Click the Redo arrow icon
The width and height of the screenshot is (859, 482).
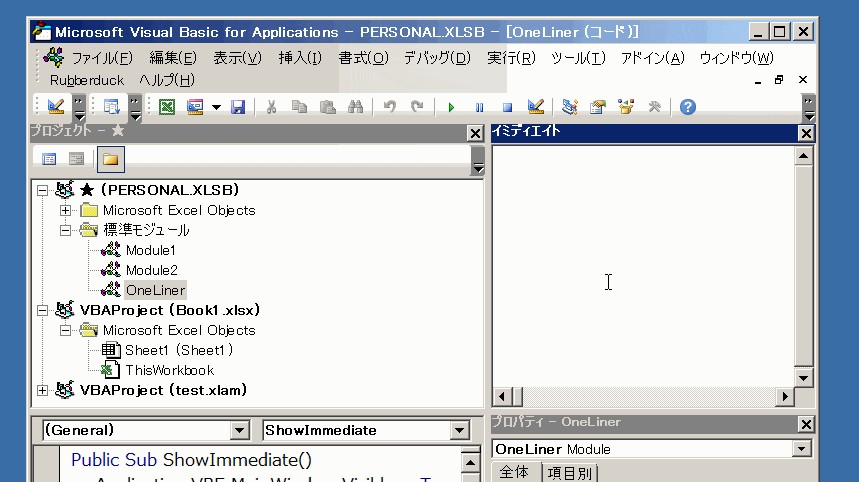[417, 106]
